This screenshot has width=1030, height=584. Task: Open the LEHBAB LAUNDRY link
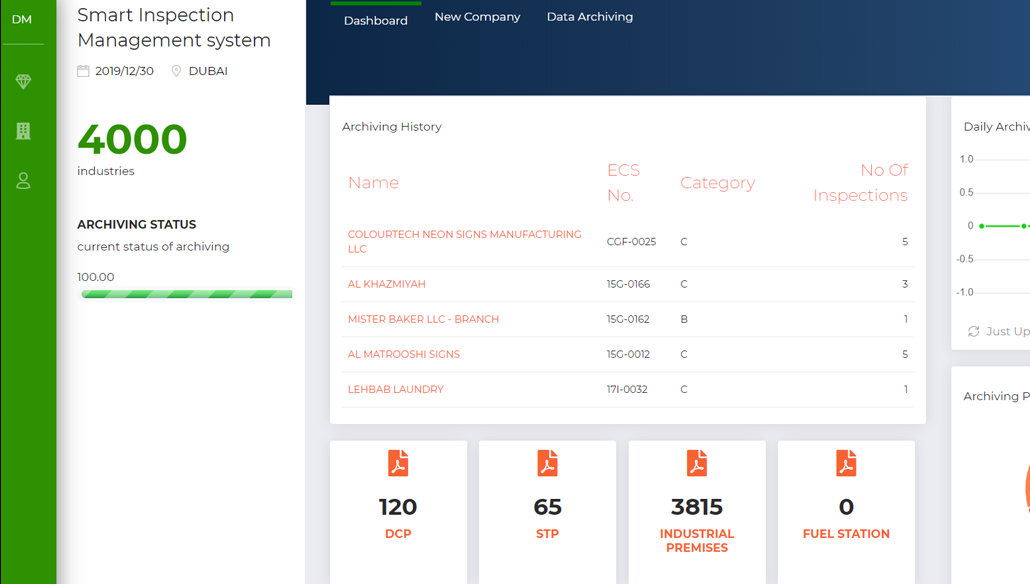pyautogui.click(x=395, y=389)
